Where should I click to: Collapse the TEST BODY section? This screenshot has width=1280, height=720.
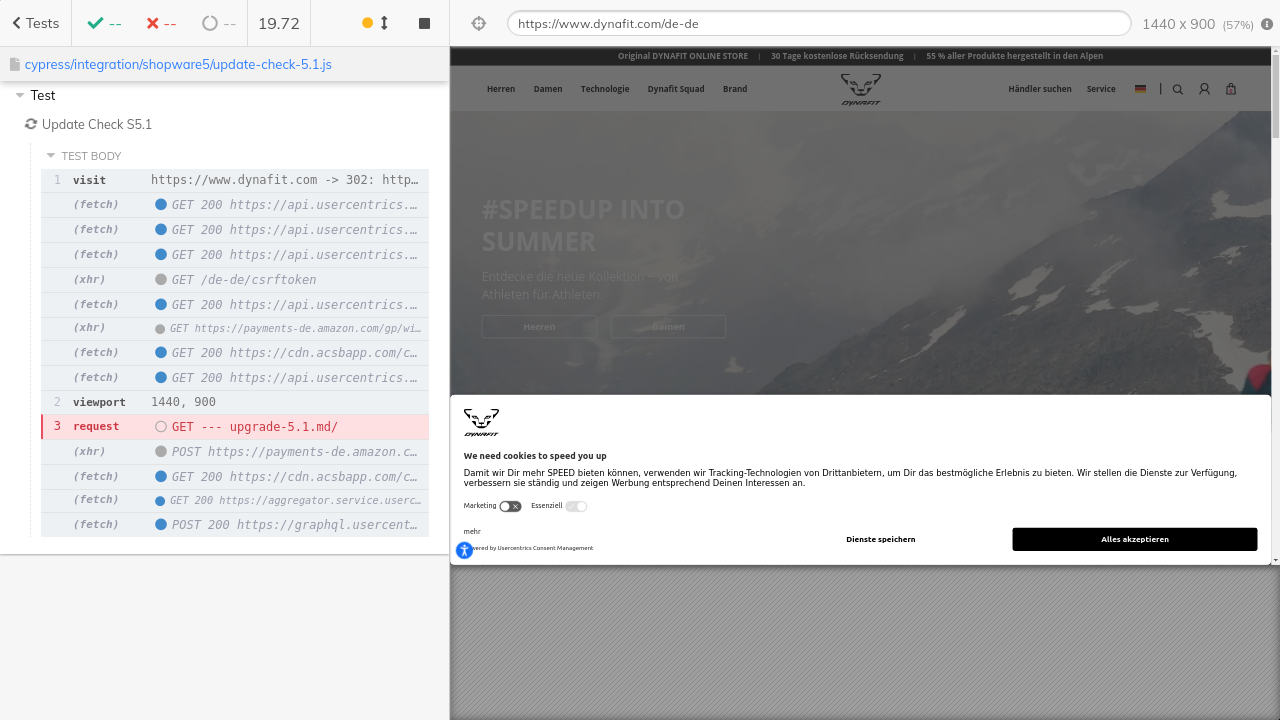(51, 156)
